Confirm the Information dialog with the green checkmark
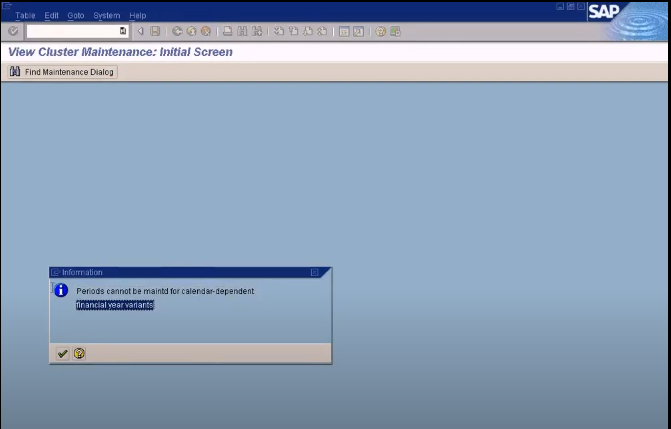The height and width of the screenshot is (429, 671). [x=62, y=354]
